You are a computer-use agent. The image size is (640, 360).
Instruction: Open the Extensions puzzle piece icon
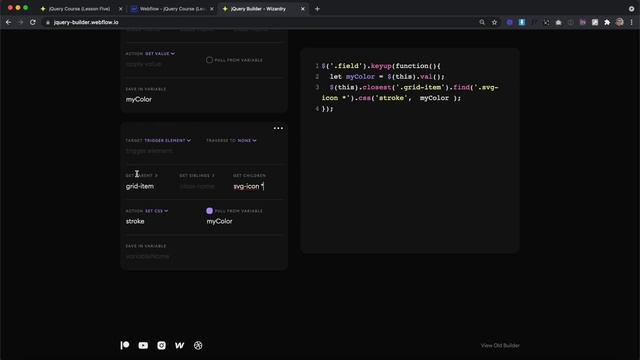tap(607, 22)
